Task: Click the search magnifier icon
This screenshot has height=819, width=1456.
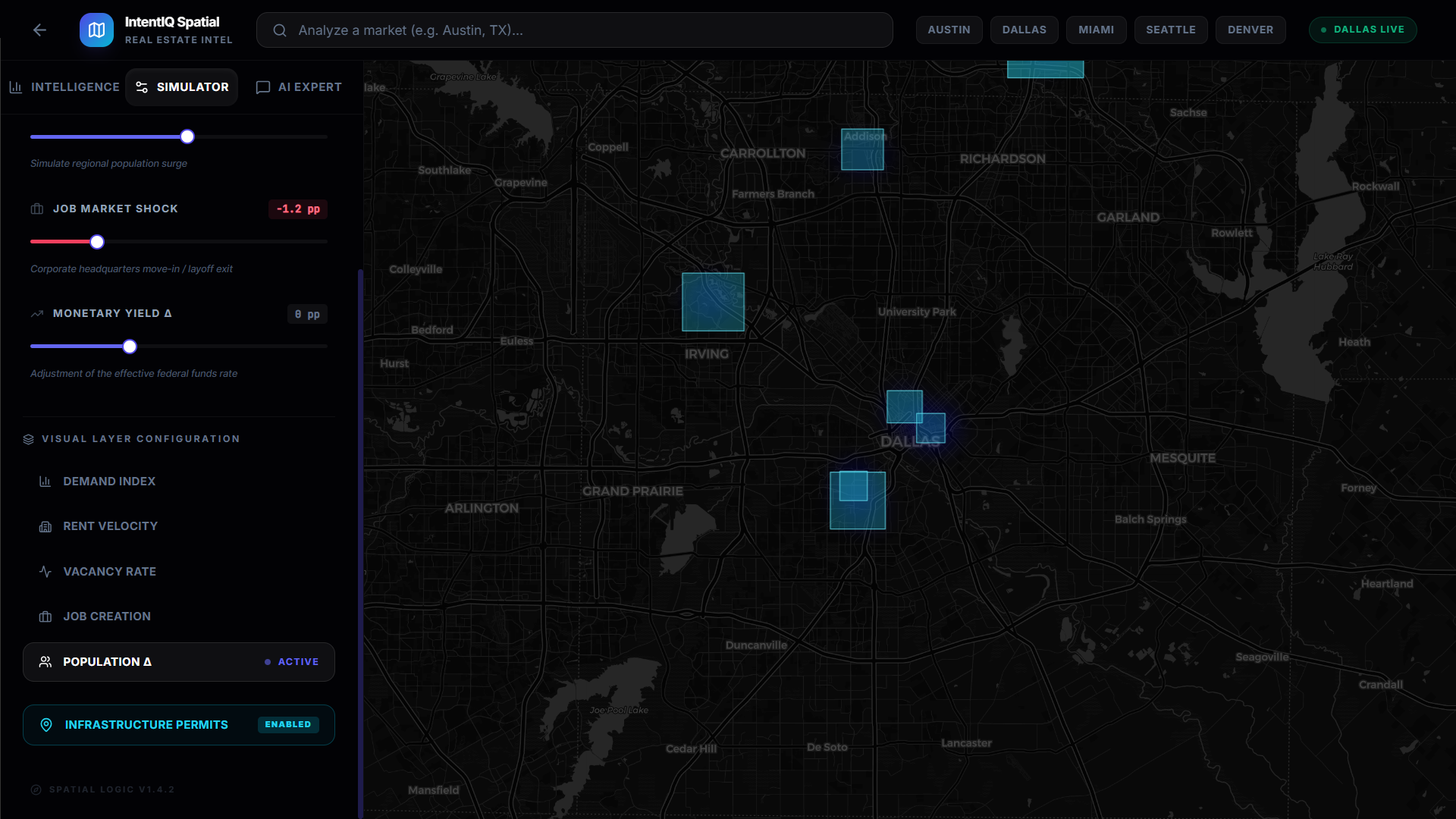Action: [280, 30]
